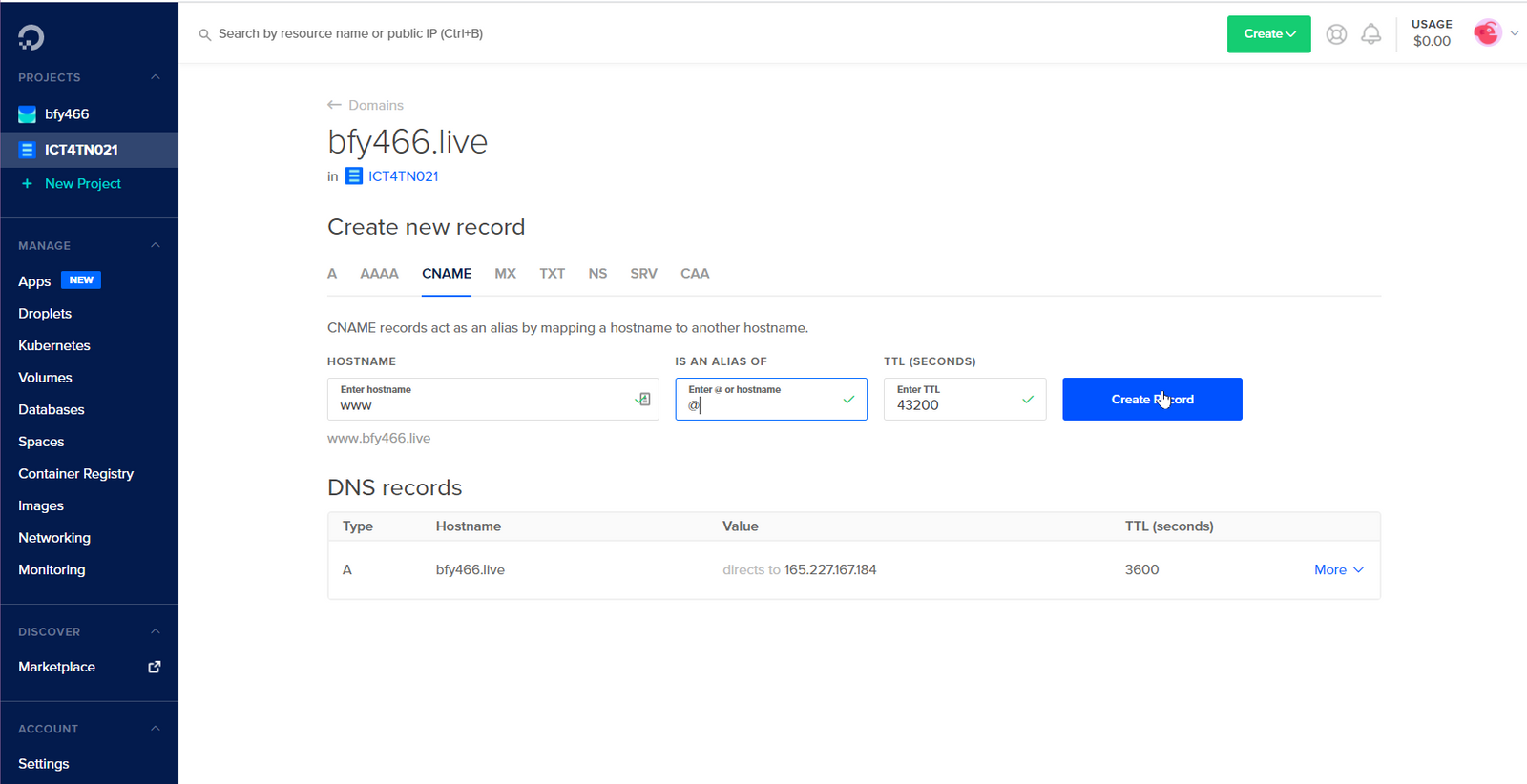This screenshot has width=1527, height=784.
Task: Click the DigitalOcean logo icon
Action: [31, 37]
